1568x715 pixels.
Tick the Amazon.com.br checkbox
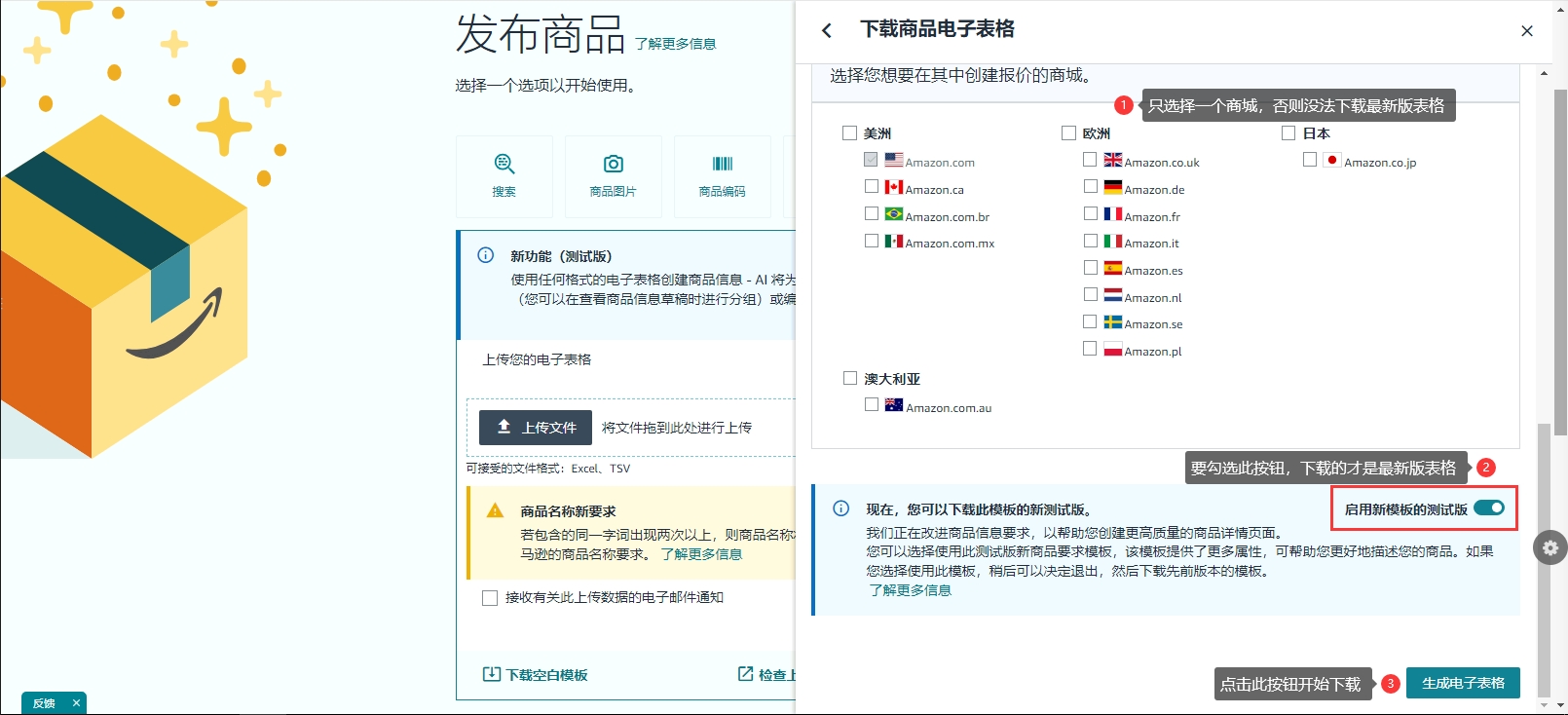[x=872, y=213]
